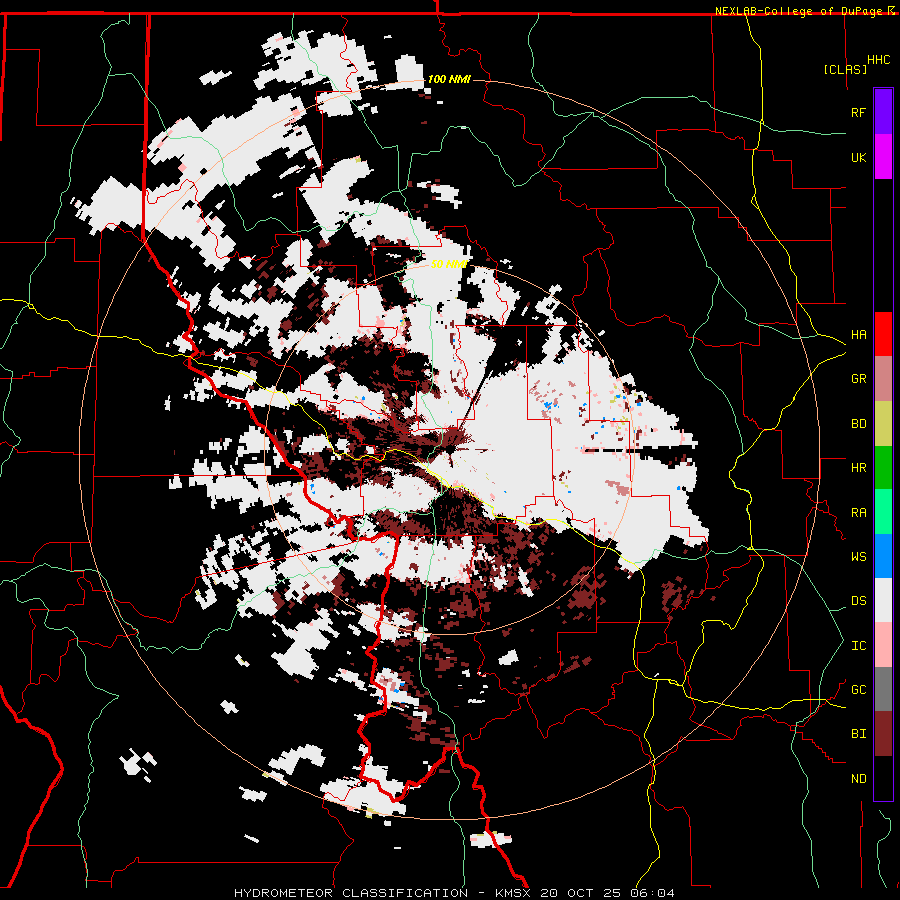
Task: Click the 'BD' legend label
Action: point(858,424)
